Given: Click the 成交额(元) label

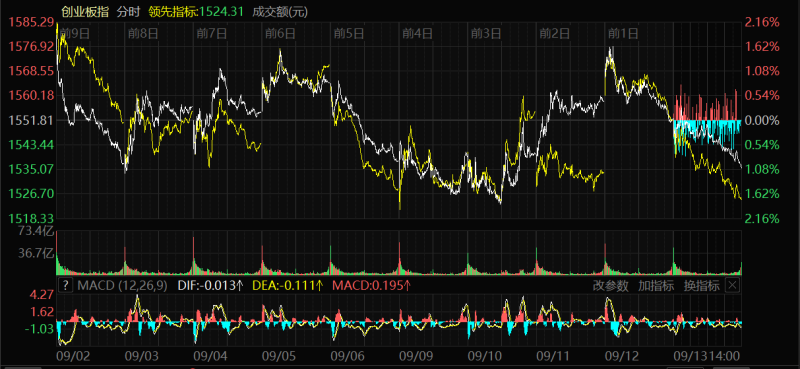Looking at the screenshot, I should pos(280,11).
